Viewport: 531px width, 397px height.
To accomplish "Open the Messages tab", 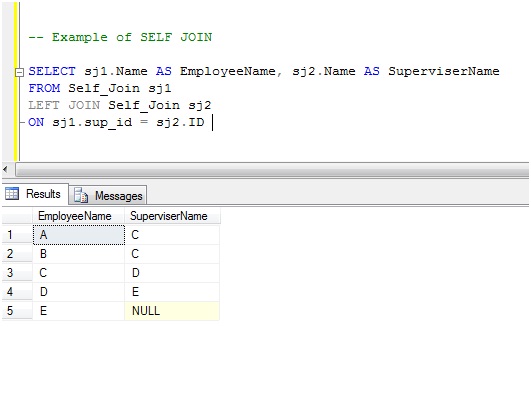I will point(108,195).
